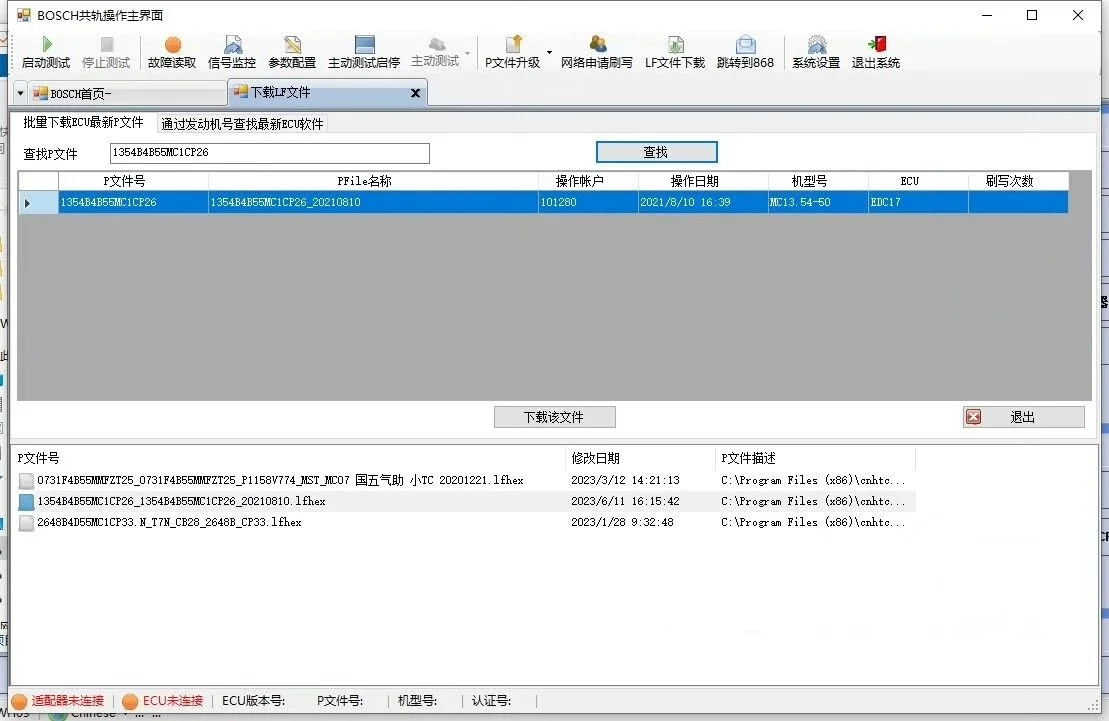Viewport: 1109px width, 721px height.
Task: Click the window resize grip in status bar
Action: click(x=1093, y=705)
